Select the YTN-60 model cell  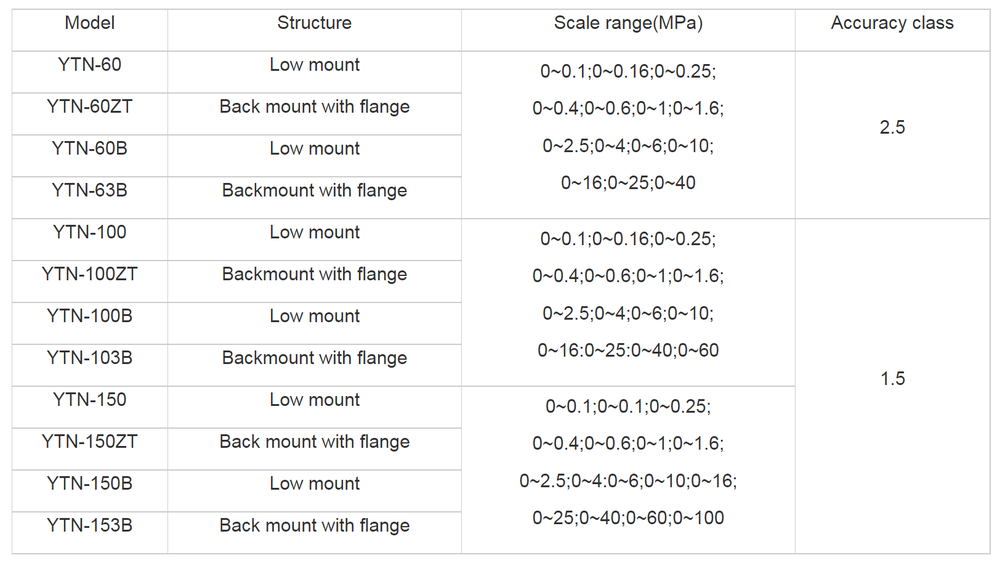coord(89,65)
